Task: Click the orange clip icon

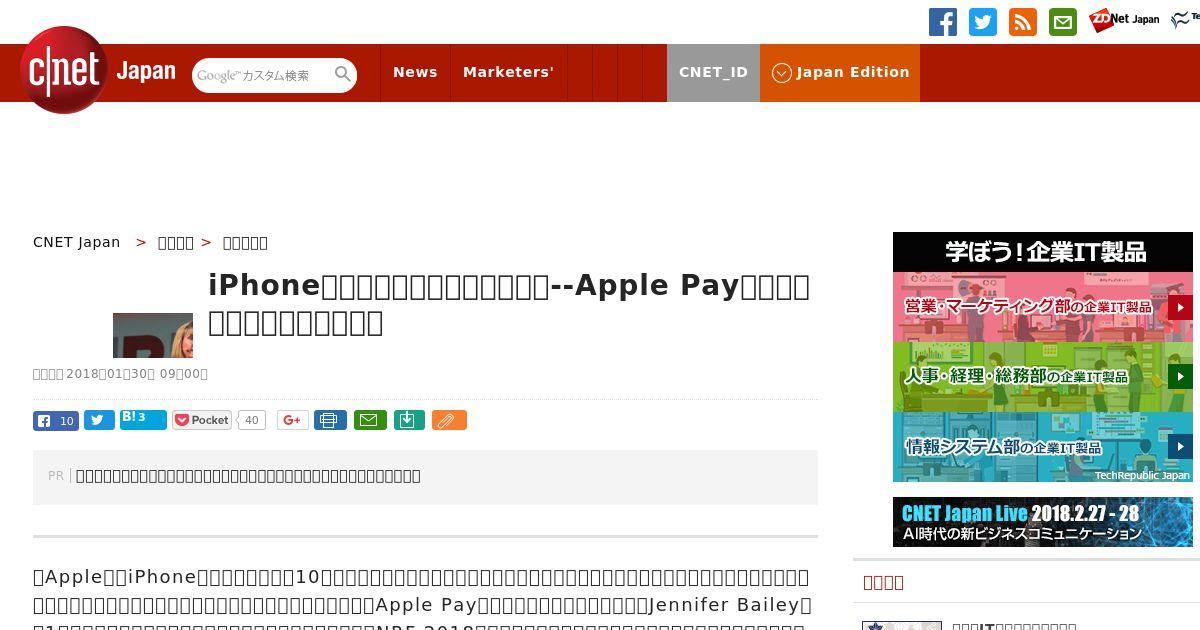Action: 449,420
